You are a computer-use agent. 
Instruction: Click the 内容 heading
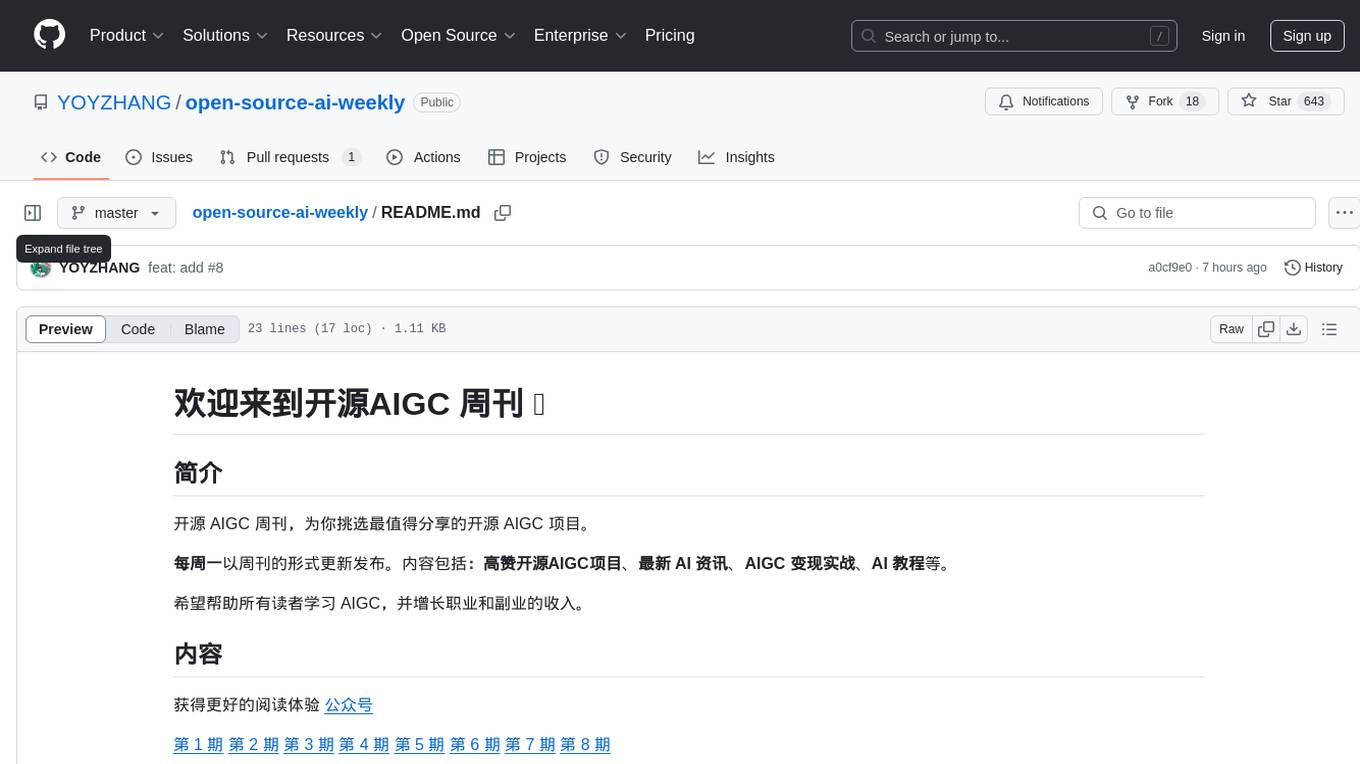click(x=198, y=654)
